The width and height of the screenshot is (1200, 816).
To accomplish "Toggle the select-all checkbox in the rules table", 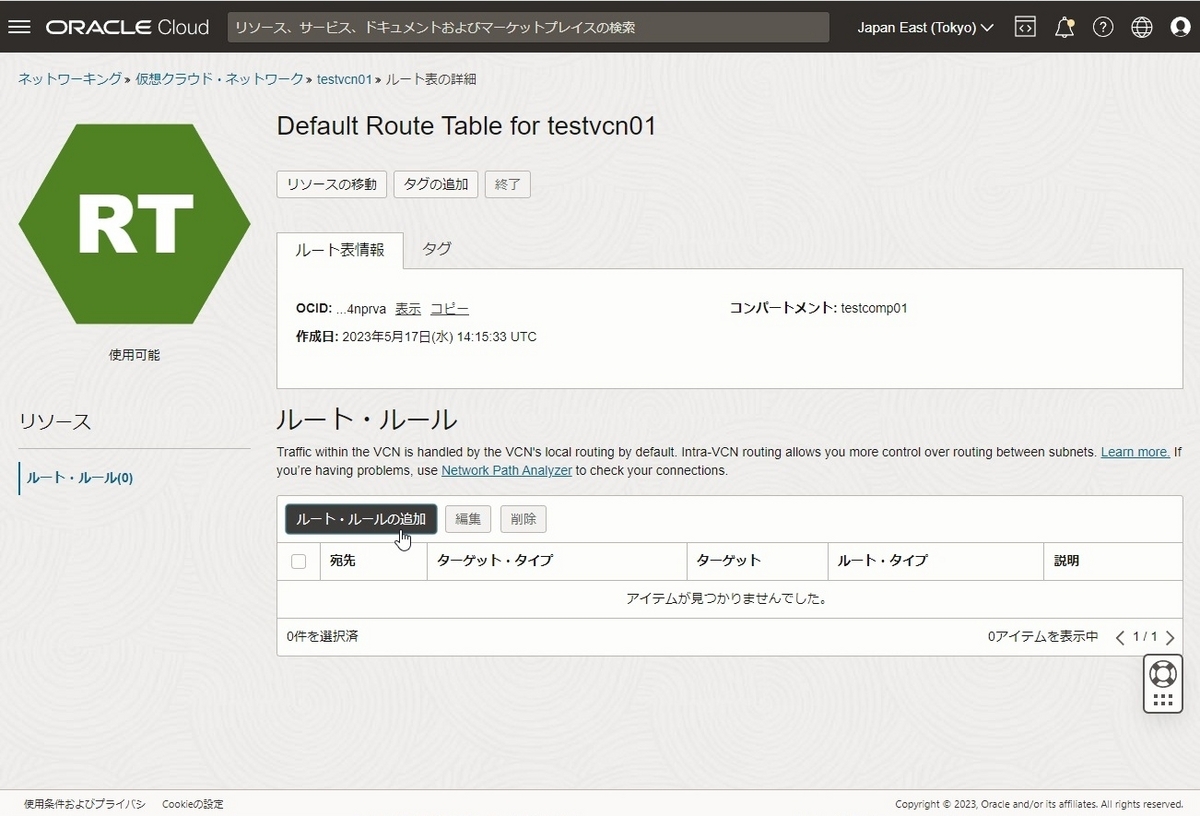I will coord(298,561).
